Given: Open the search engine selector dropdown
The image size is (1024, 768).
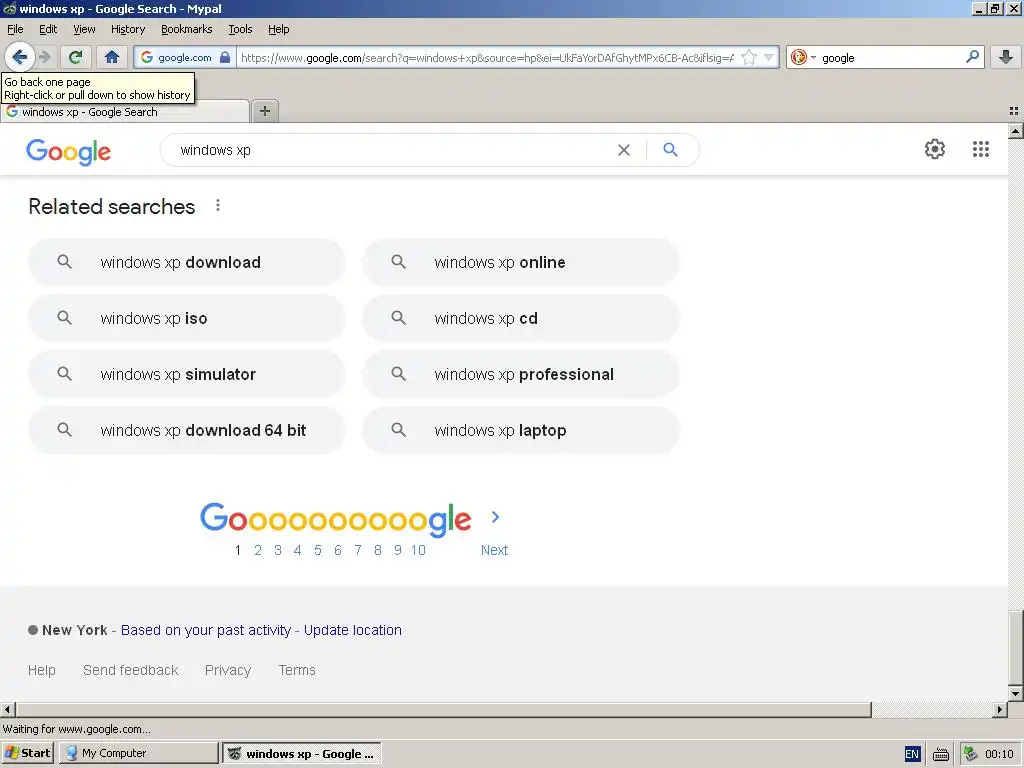Looking at the screenshot, I should (802, 57).
